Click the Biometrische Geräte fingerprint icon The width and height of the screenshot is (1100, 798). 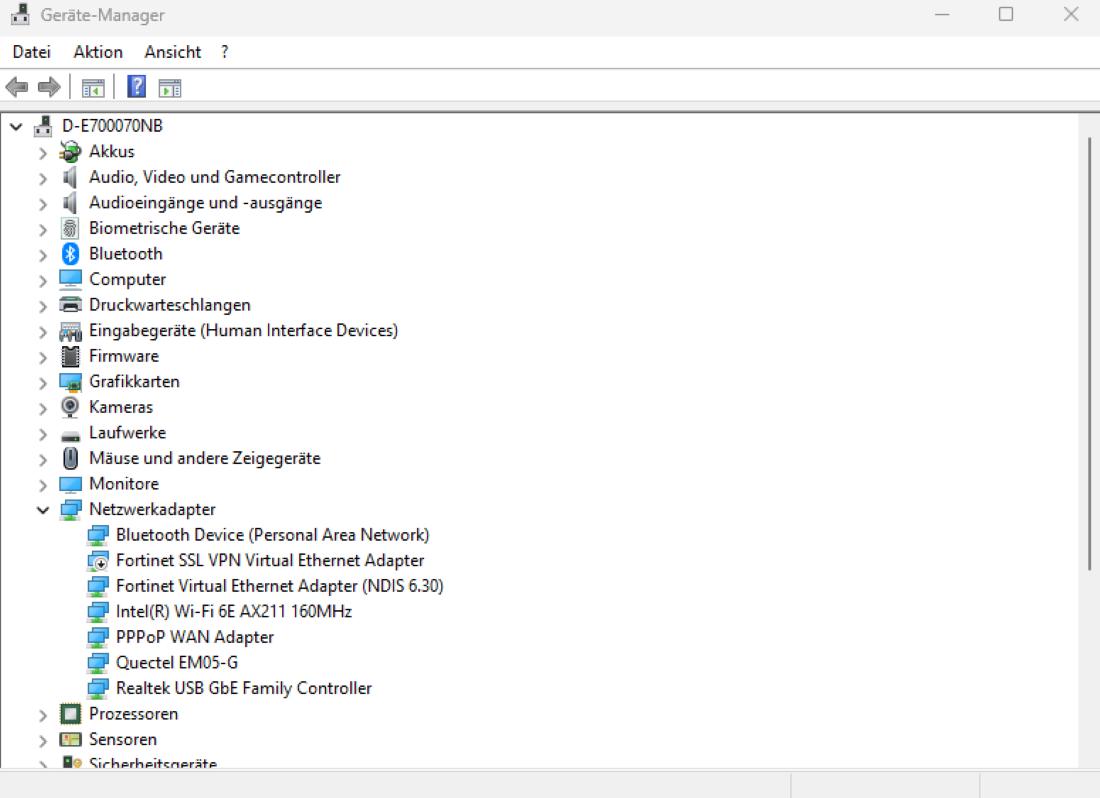(70, 228)
